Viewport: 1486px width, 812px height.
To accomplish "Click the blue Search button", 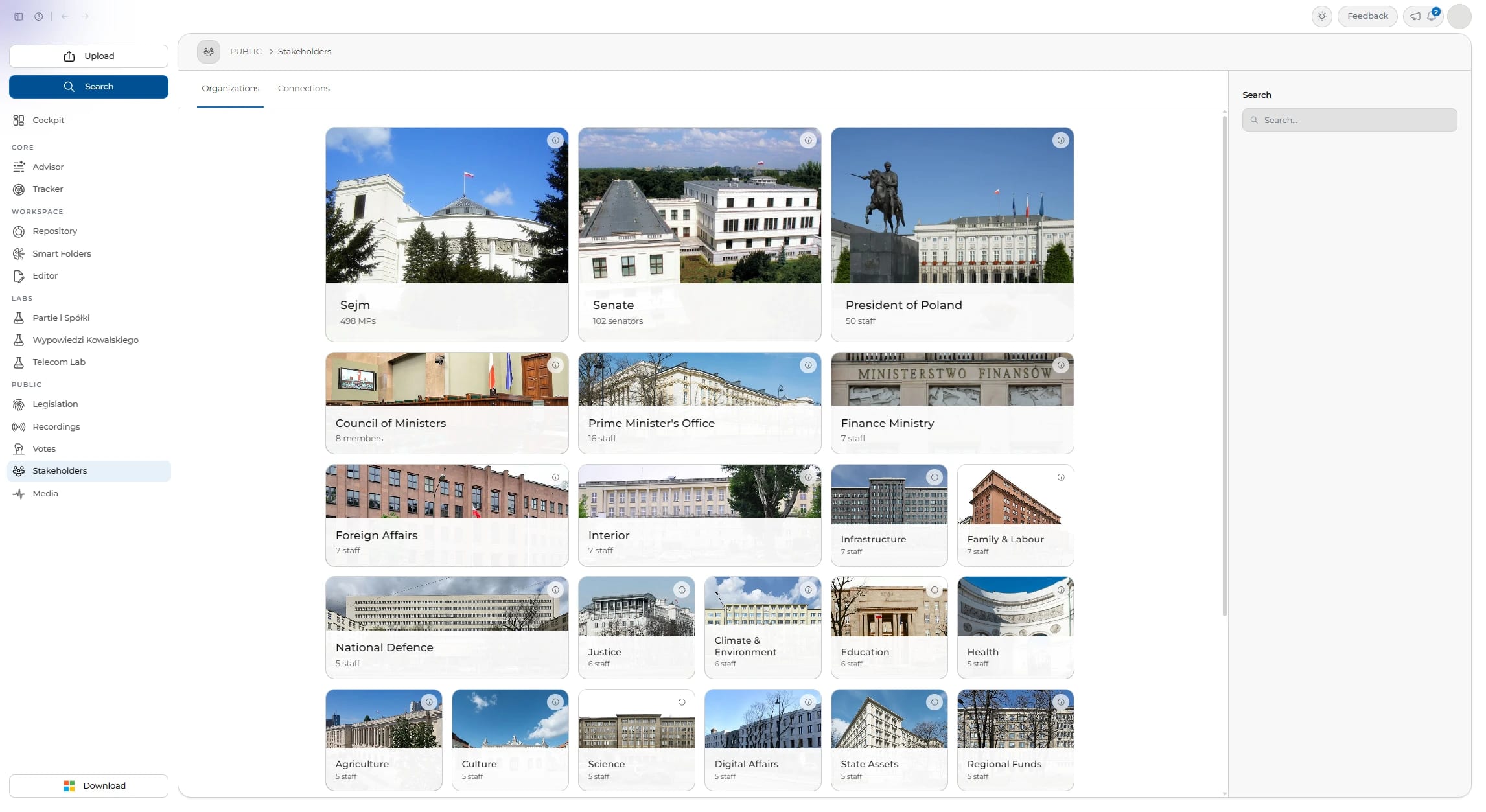I will coord(89,87).
